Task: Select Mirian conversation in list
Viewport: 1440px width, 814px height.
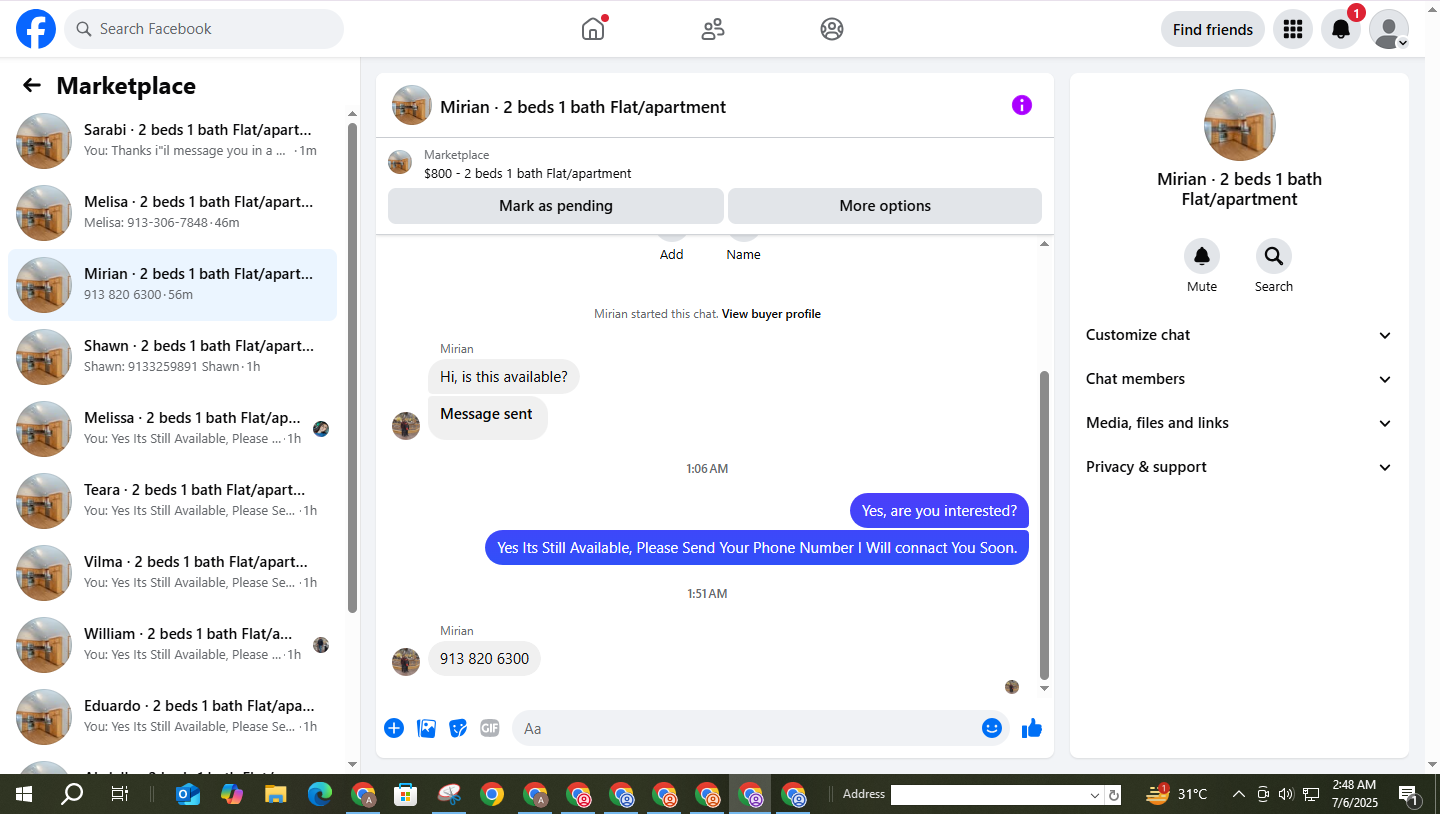Action: click(173, 285)
